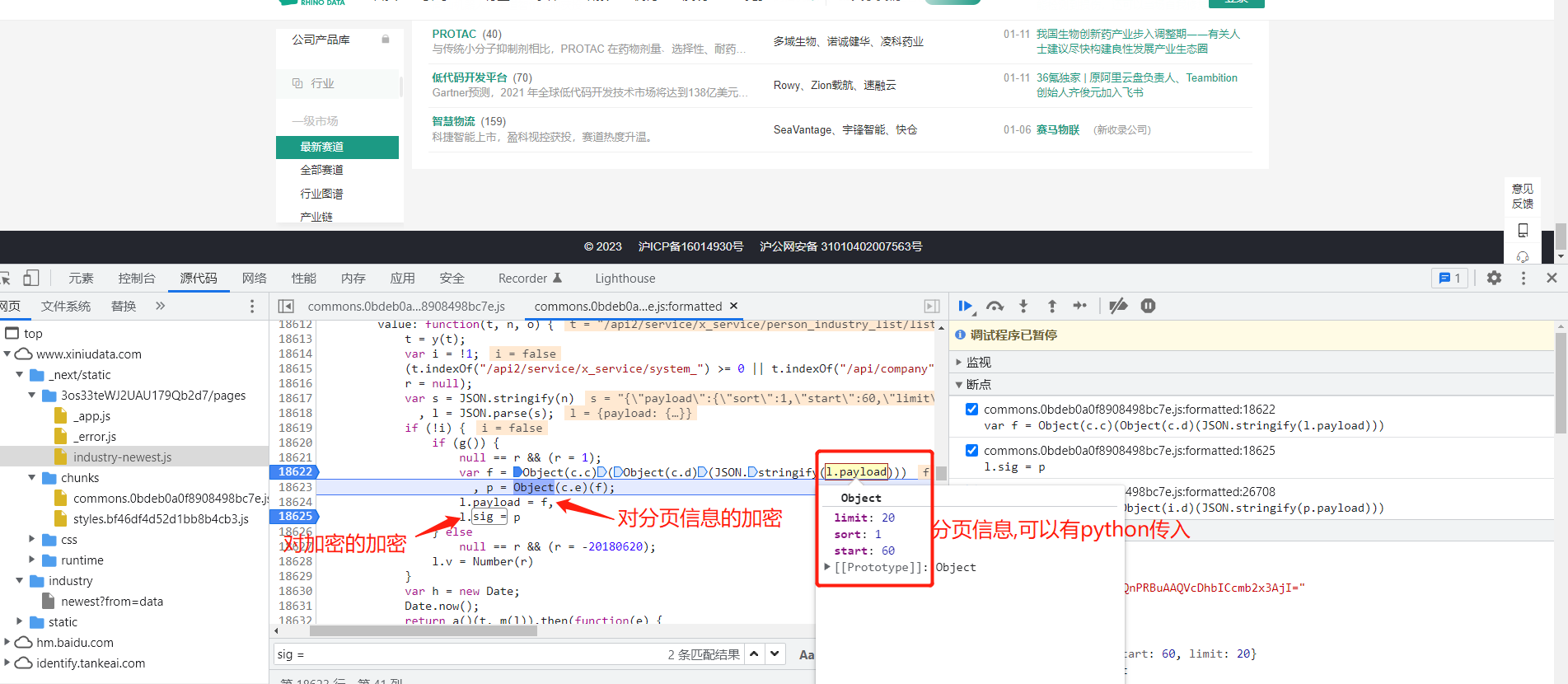Click the mobile app icon below feedback
The height and width of the screenshot is (684, 1568).
(x=1523, y=231)
